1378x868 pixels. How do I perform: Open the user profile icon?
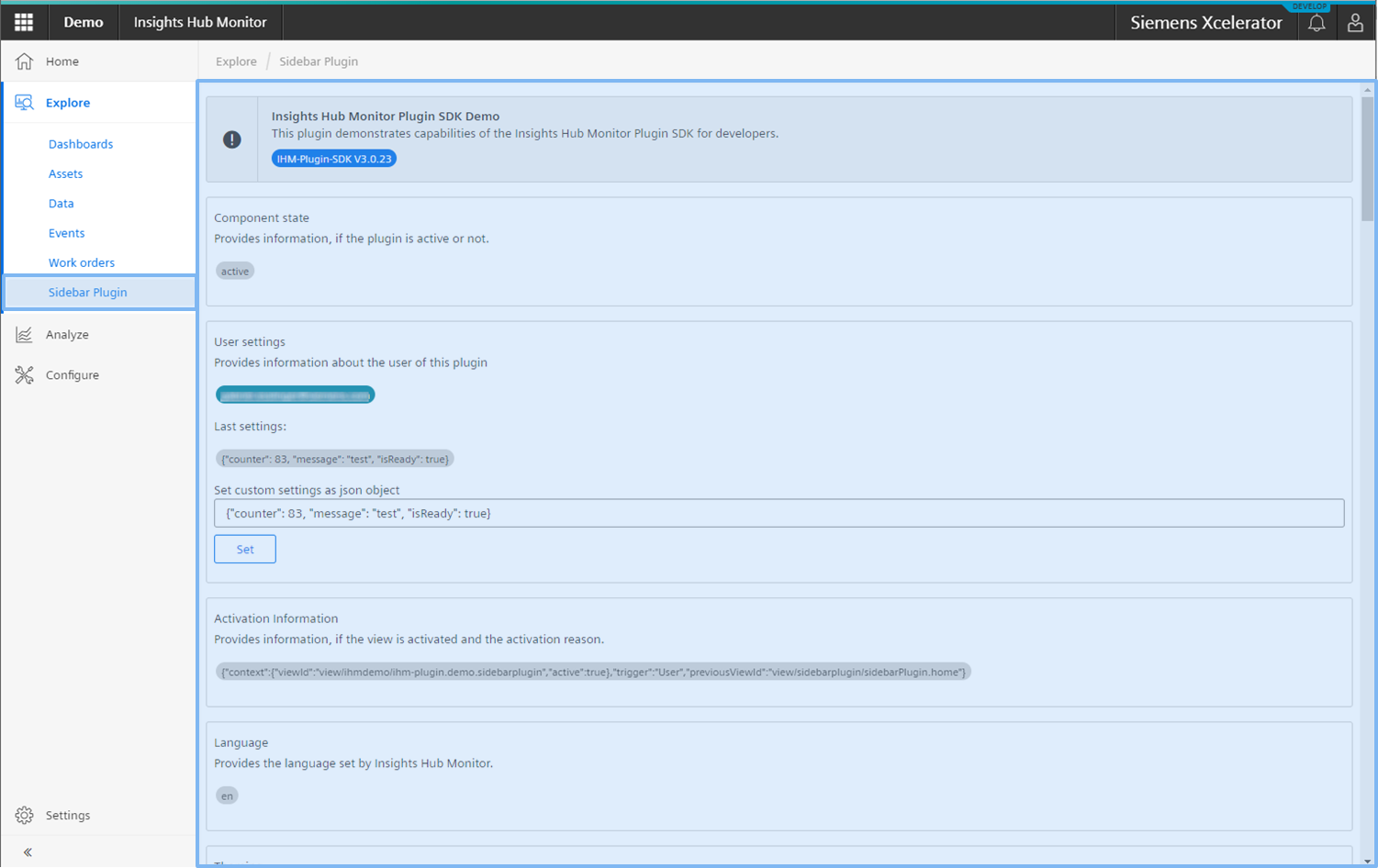click(1355, 23)
